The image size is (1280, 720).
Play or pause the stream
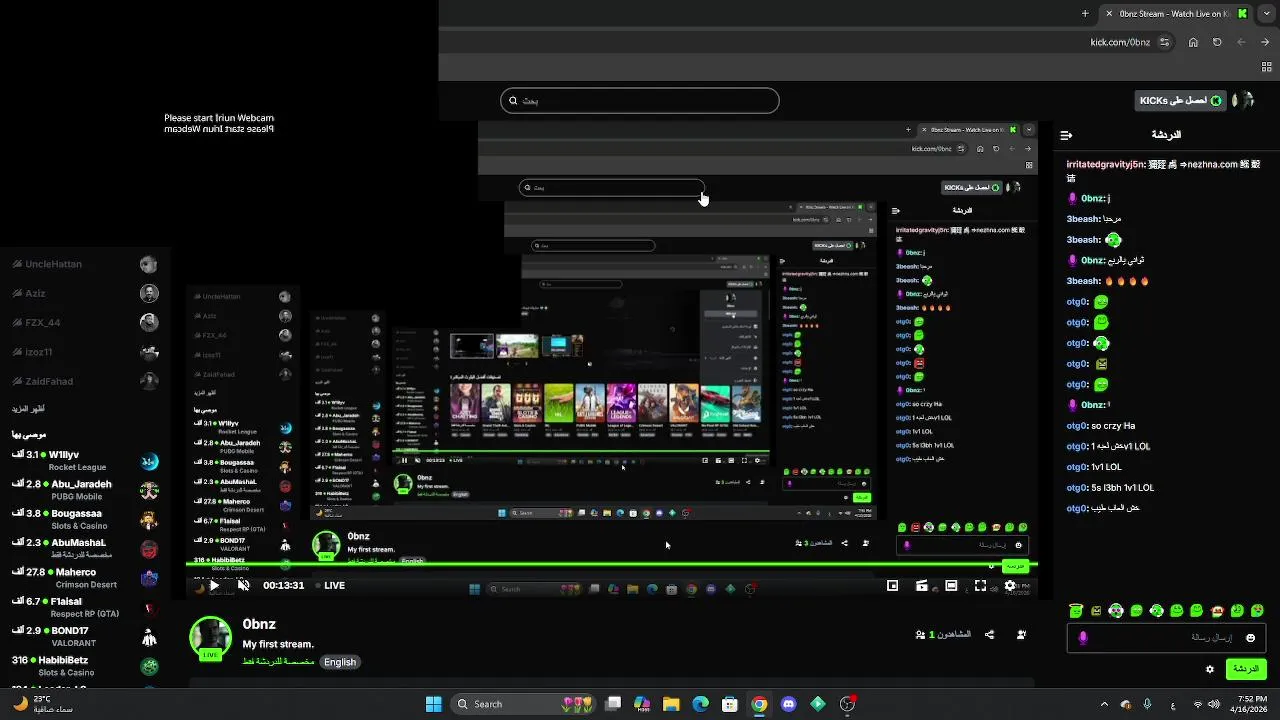[213, 585]
